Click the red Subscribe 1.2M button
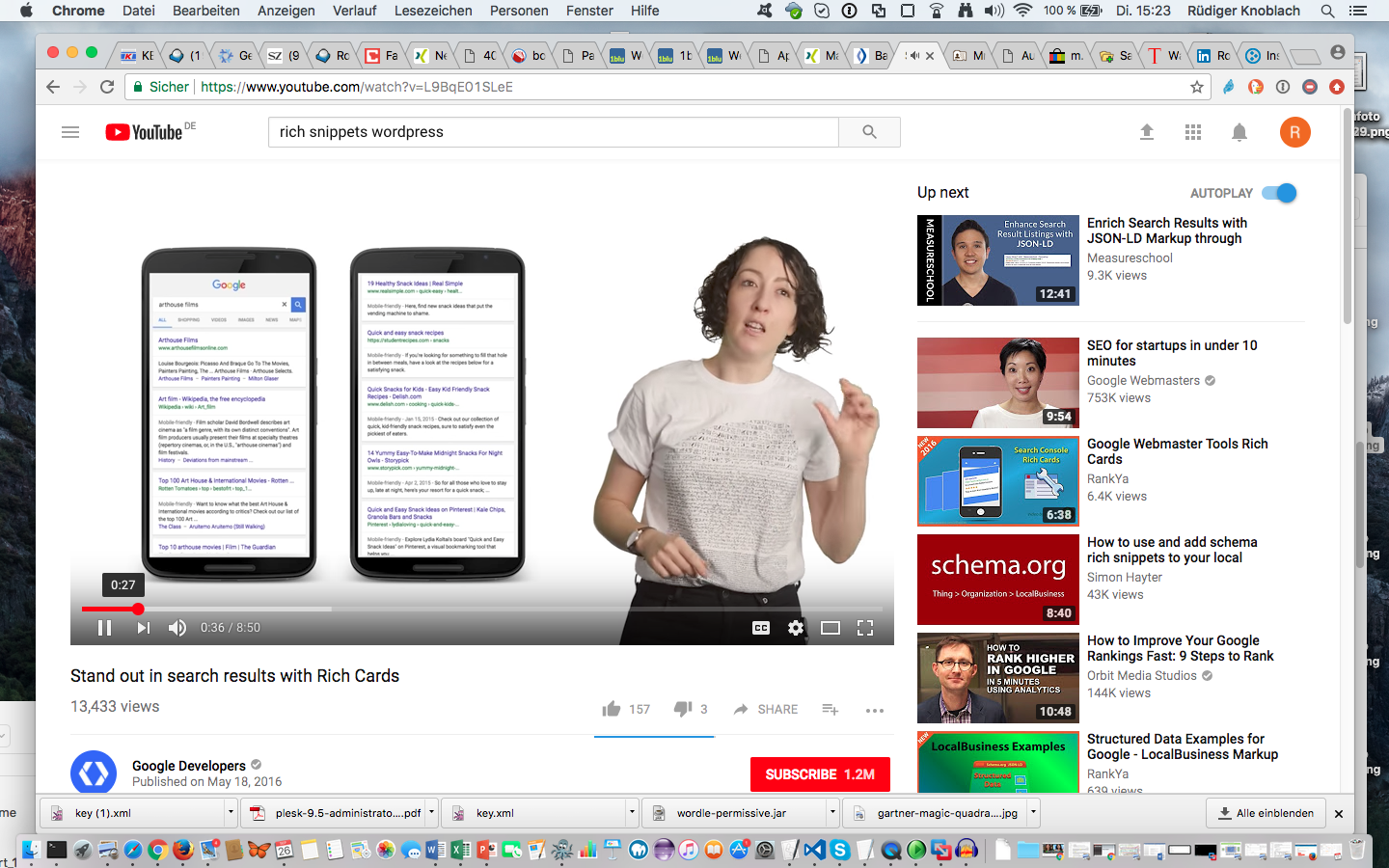The image size is (1389, 868). coord(820,774)
